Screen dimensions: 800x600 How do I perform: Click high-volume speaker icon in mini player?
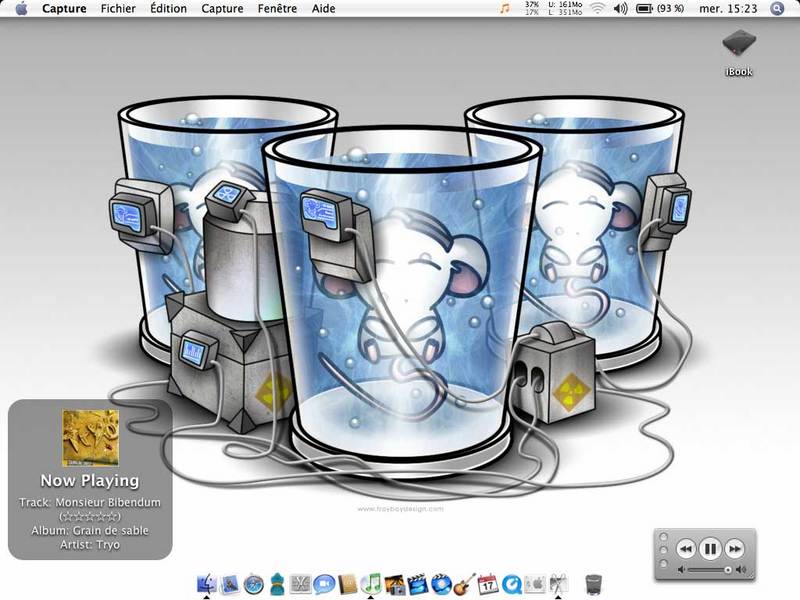click(x=741, y=569)
